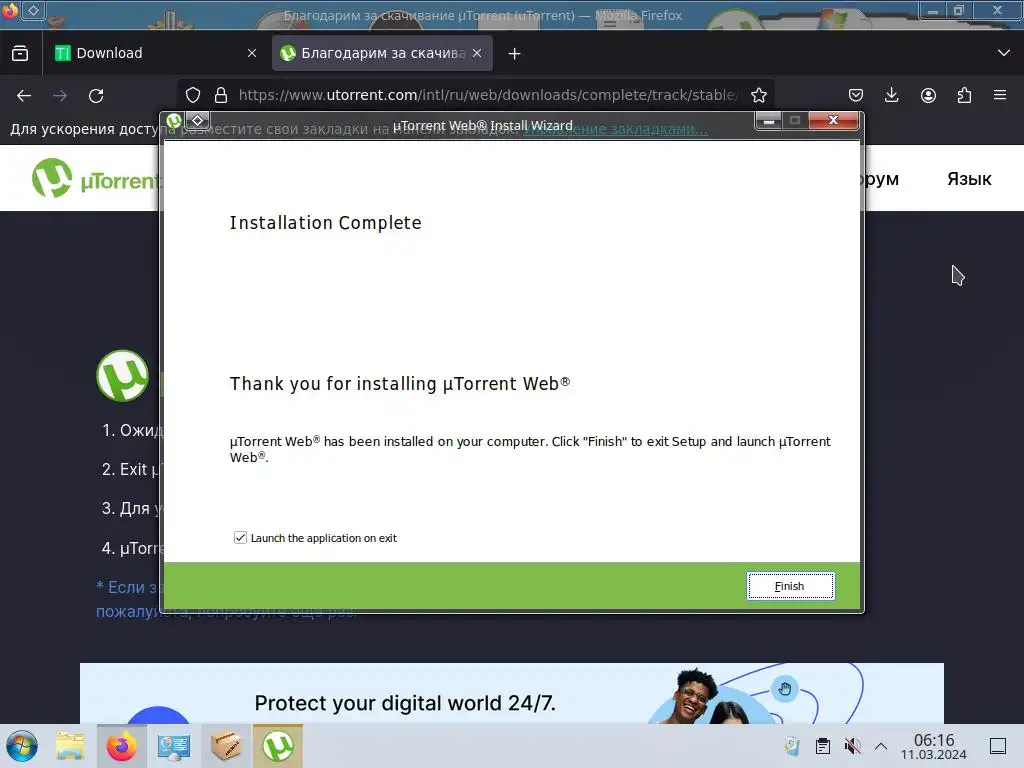Click the Thank you for installing µTorrent Web heading
Image resolution: width=1024 pixels, height=768 pixels.
pyautogui.click(x=400, y=383)
